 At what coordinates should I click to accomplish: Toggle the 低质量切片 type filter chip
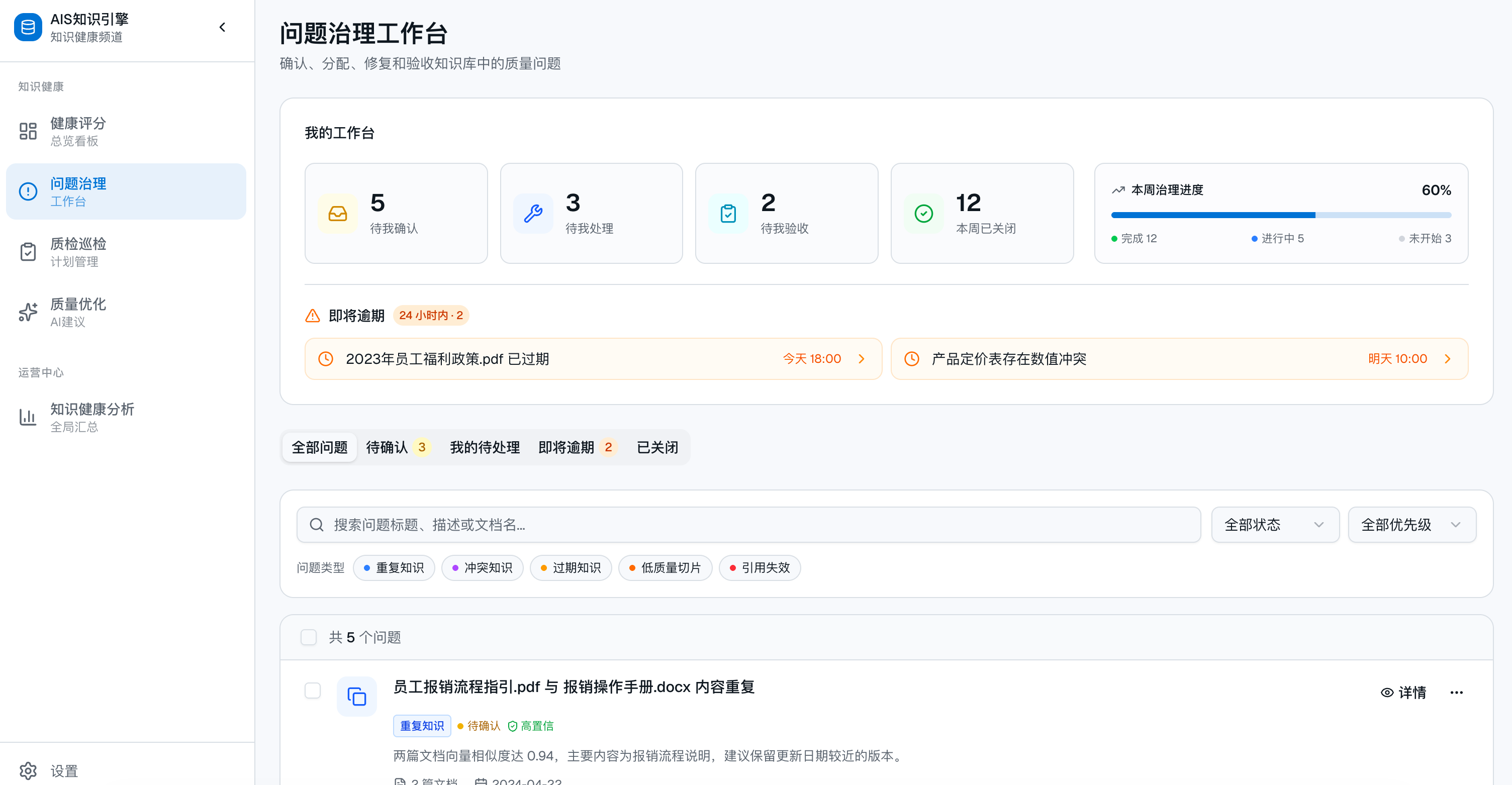665,568
